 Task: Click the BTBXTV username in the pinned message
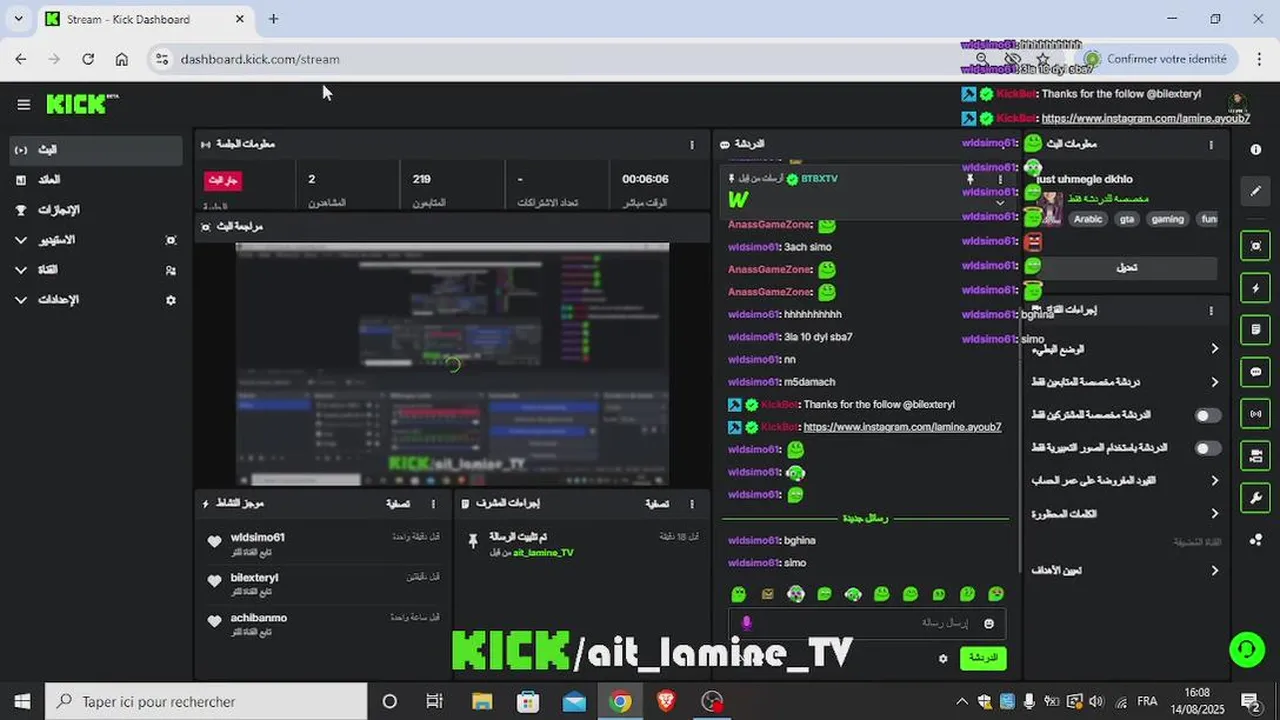click(x=819, y=179)
